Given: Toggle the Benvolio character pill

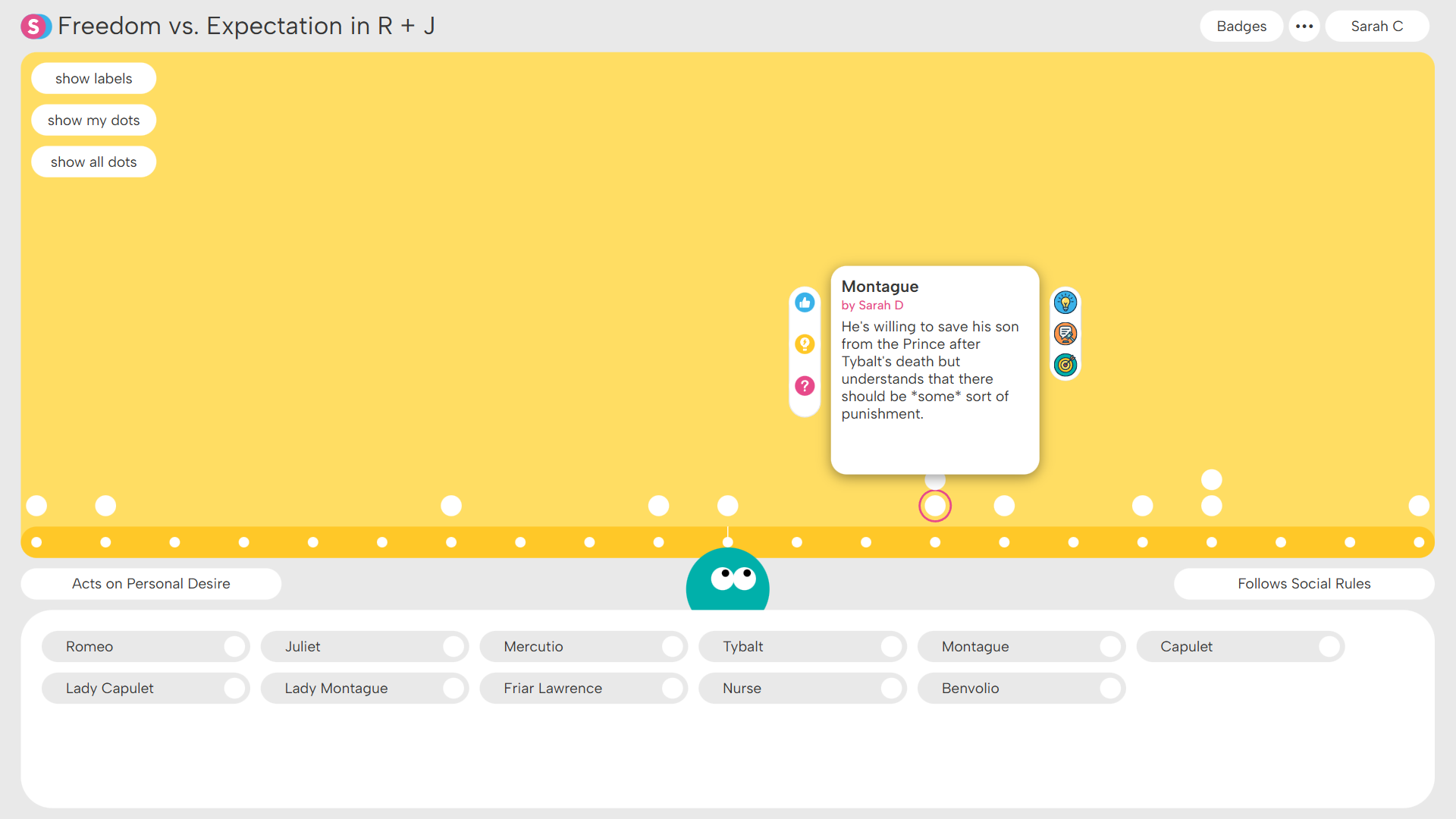Looking at the screenshot, I should pos(1021,688).
